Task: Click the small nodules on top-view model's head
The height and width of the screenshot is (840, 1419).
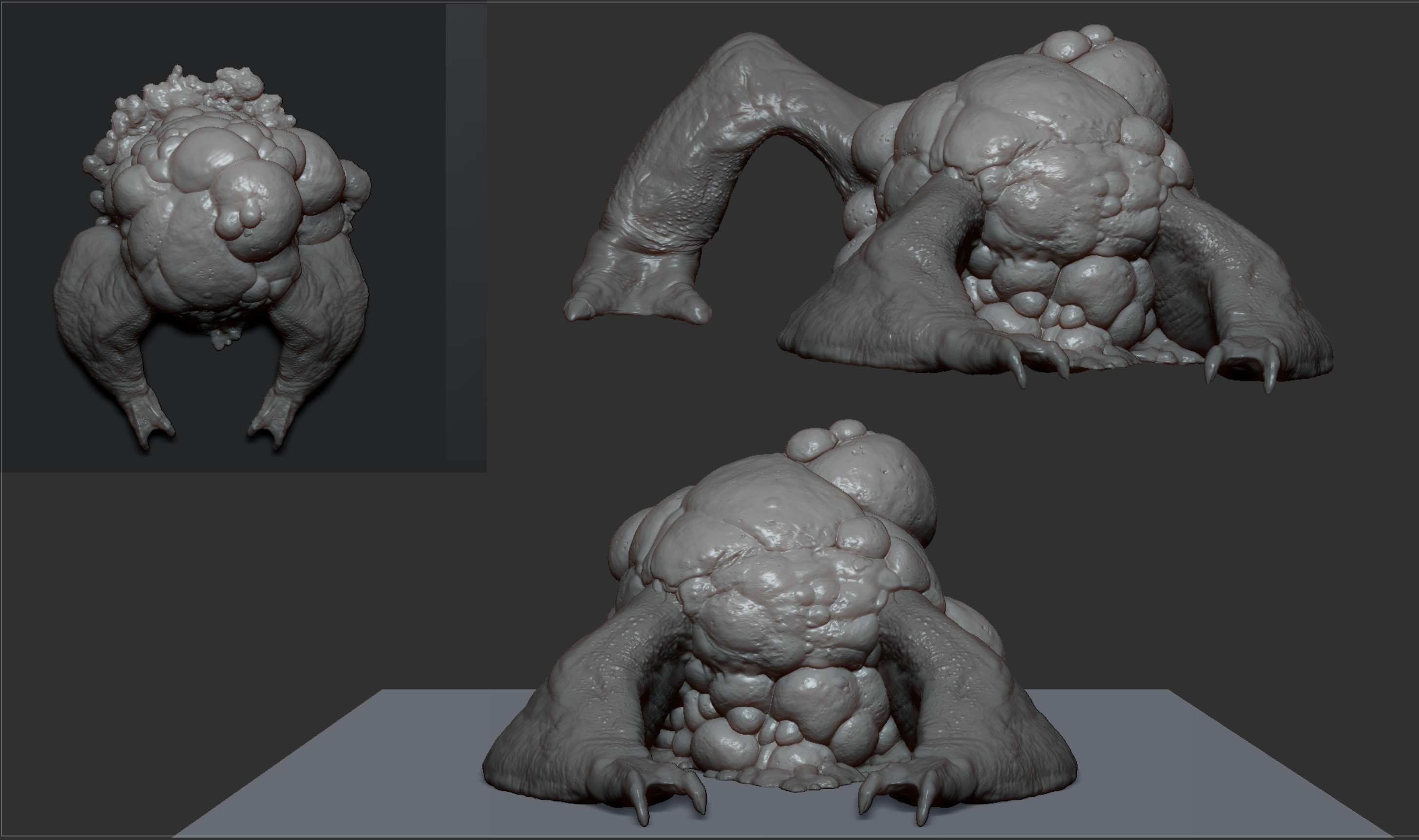Action: click(241, 221)
